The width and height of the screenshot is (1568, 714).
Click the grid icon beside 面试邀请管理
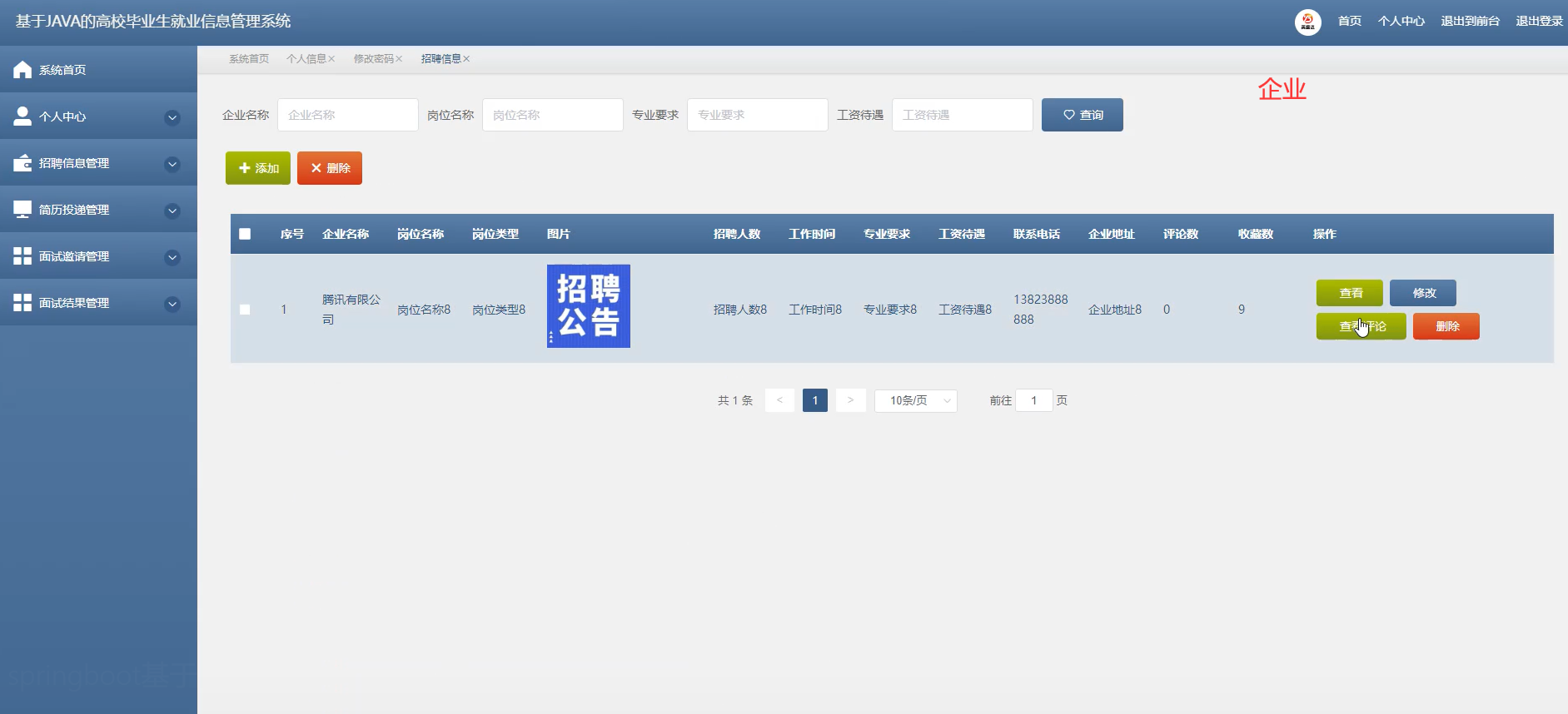click(x=22, y=256)
